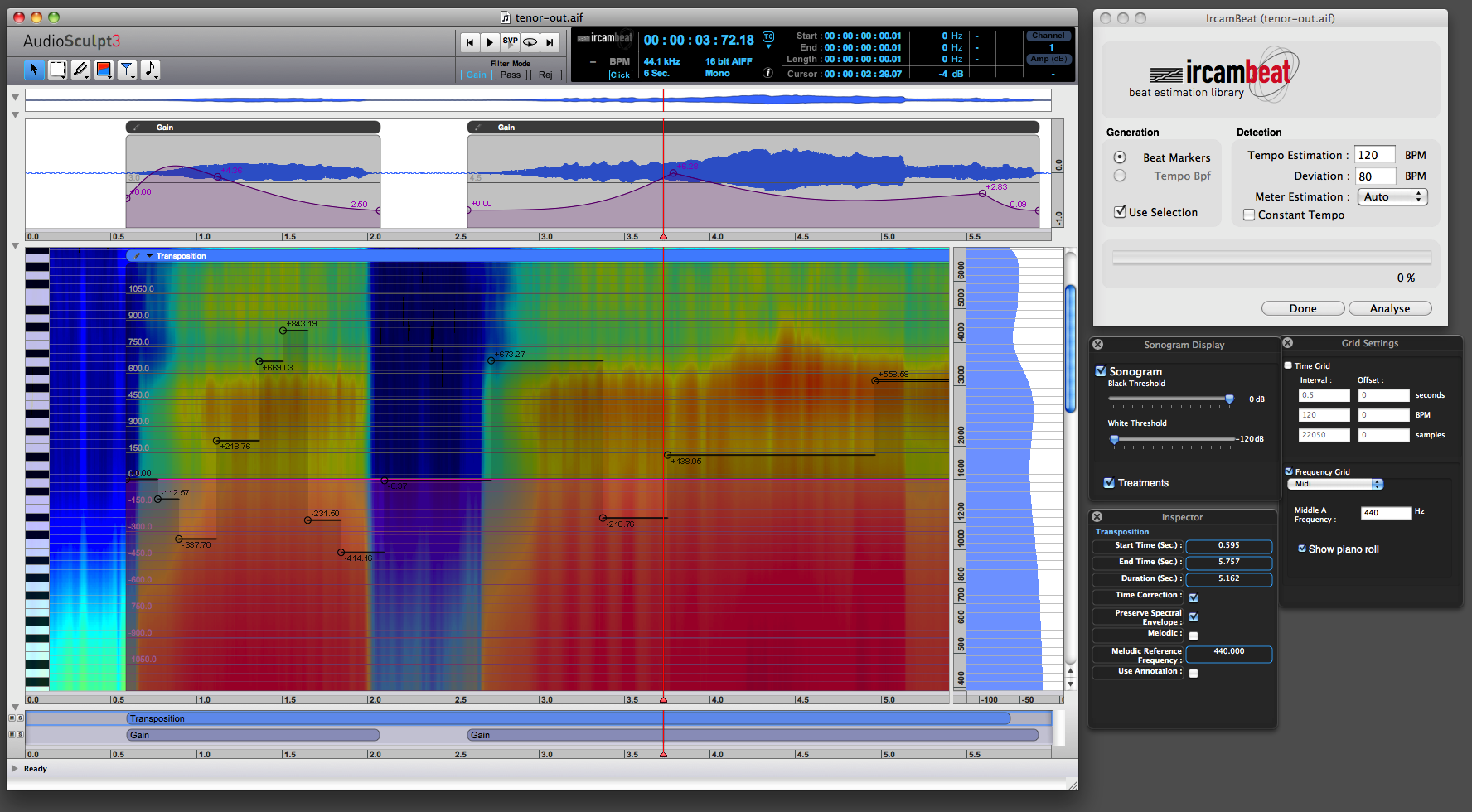Select the arrow pointer tool
Viewport: 1472px width, 812px height.
pos(34,70)
